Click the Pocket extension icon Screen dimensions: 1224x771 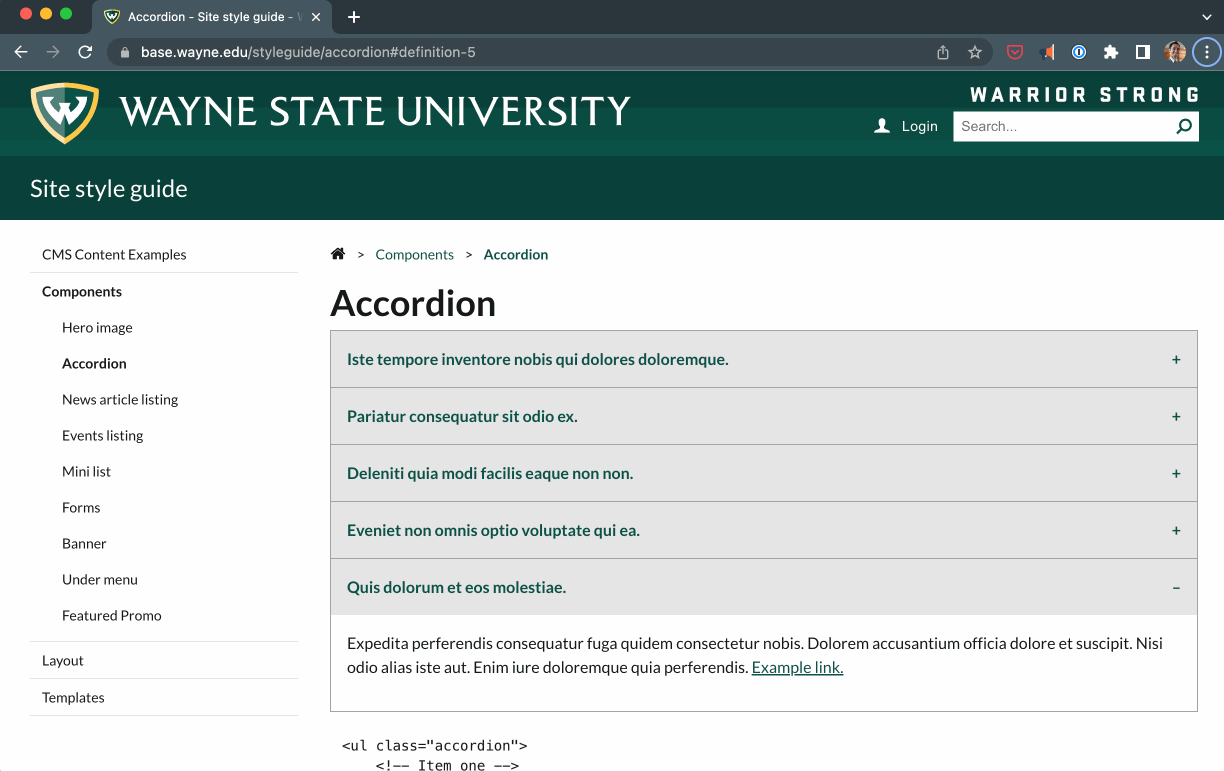[1015, 53]
